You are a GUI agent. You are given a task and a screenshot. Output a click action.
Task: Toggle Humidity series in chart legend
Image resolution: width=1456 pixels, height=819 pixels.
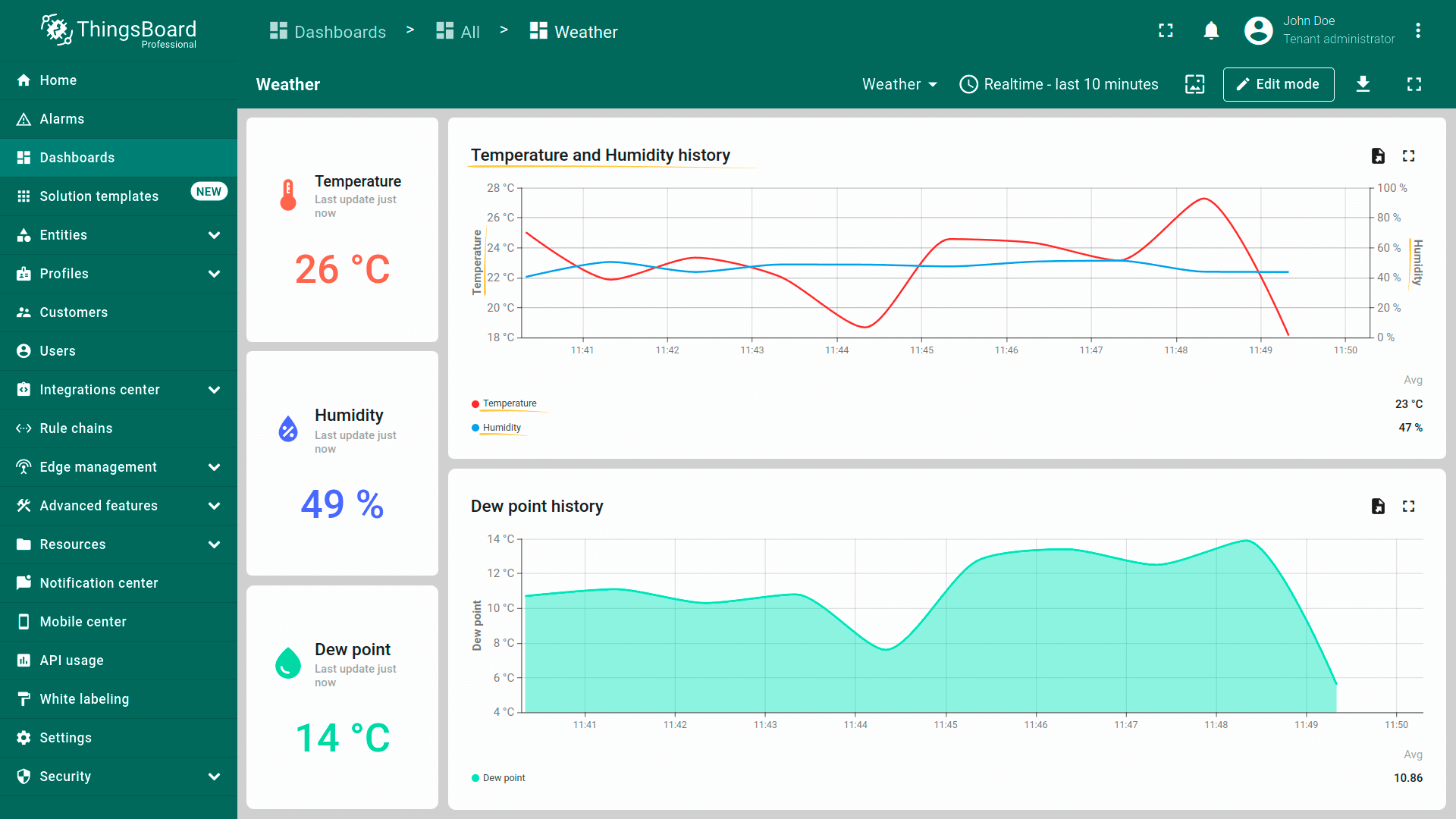pyautogui.click(x=501, y=428)
